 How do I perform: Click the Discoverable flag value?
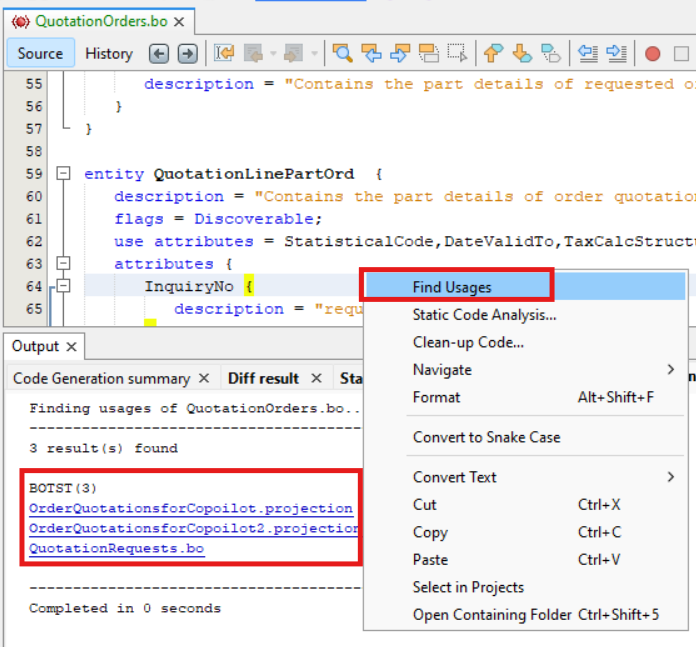(253, 219)
